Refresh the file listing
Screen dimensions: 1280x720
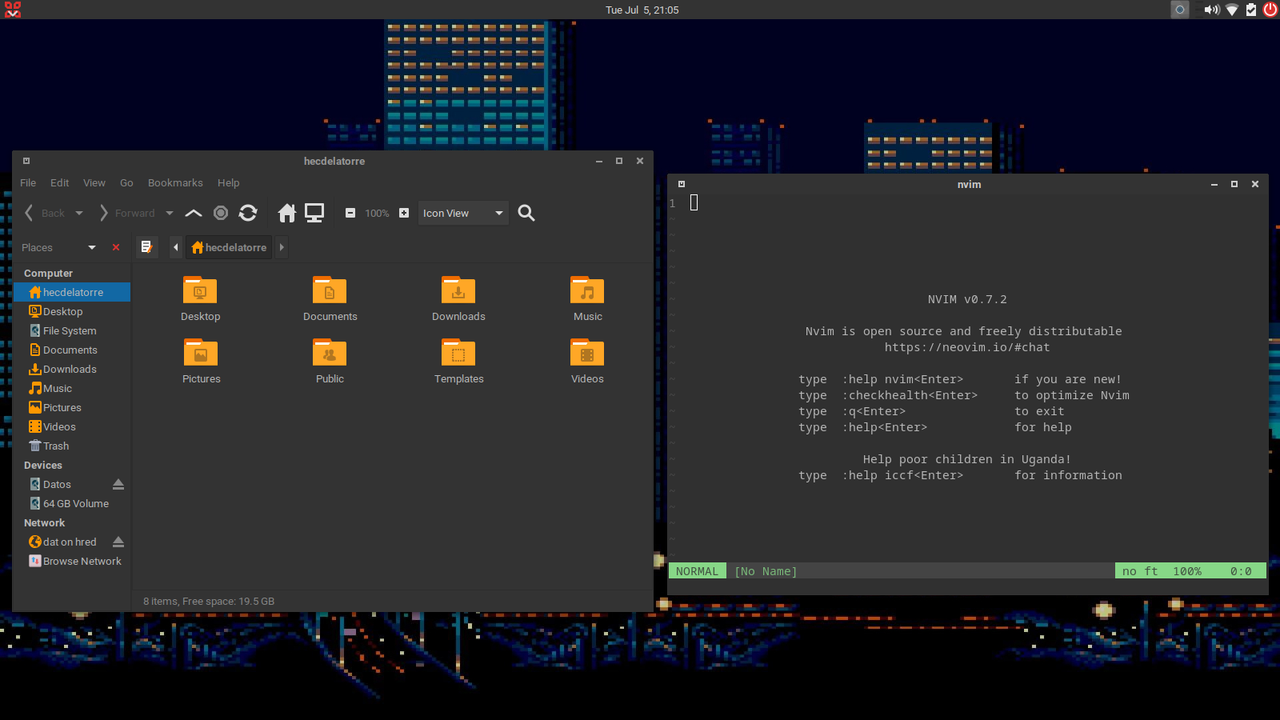(247, 212)
